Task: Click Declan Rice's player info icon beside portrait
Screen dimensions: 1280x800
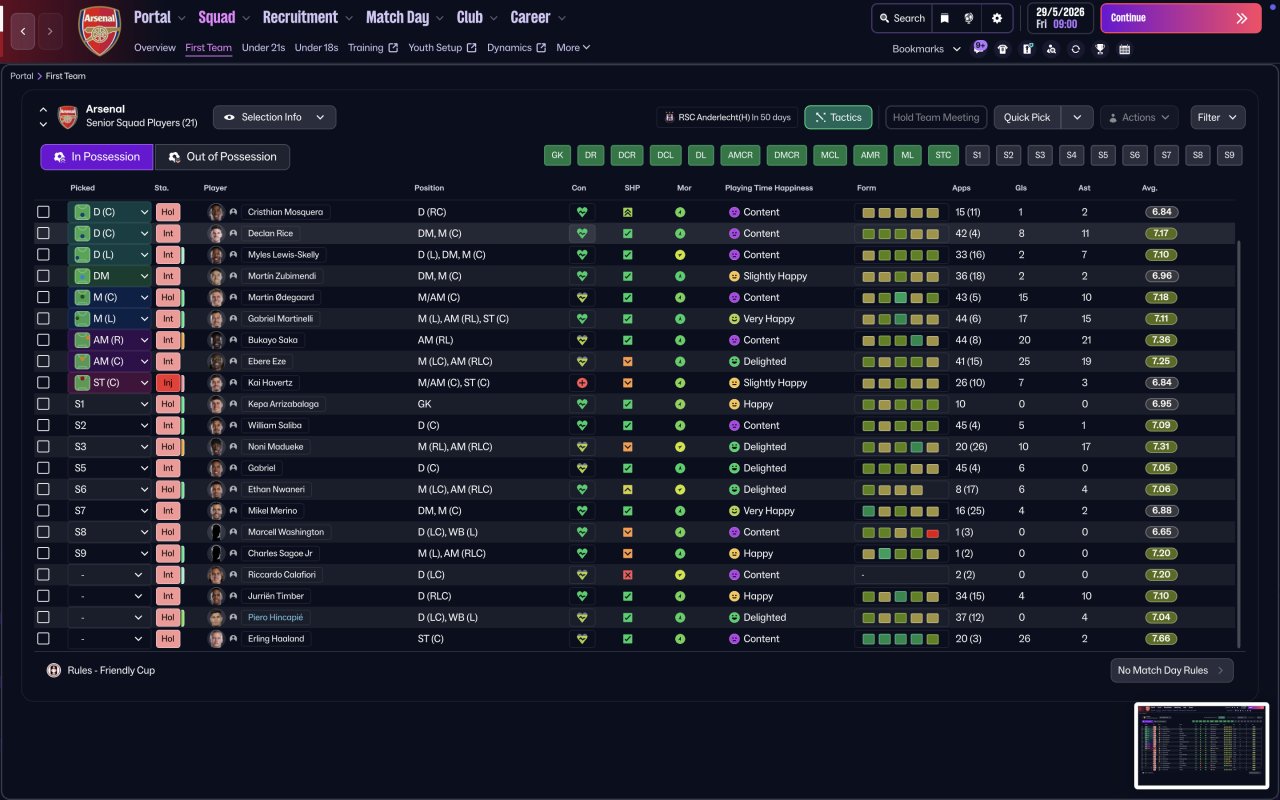Action: pyautogui.click(x=233, y=233)
